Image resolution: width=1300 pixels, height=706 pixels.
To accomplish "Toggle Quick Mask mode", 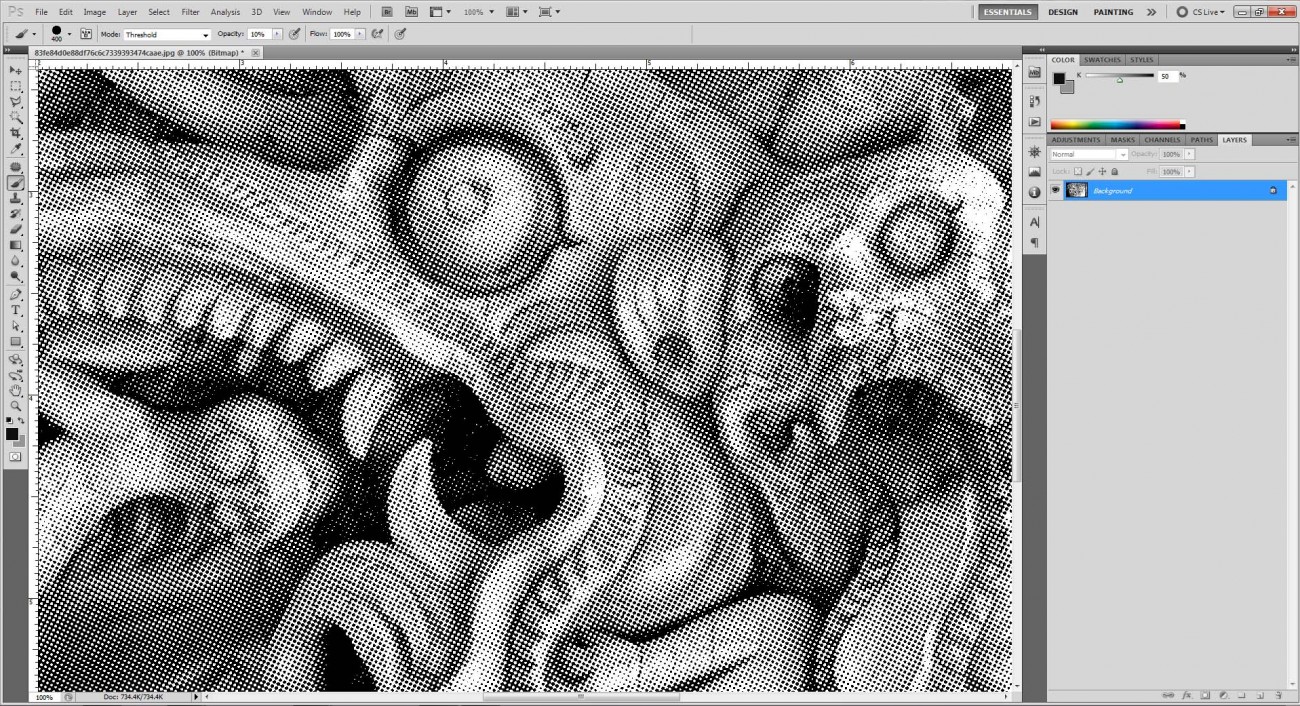I will point(15,456).
